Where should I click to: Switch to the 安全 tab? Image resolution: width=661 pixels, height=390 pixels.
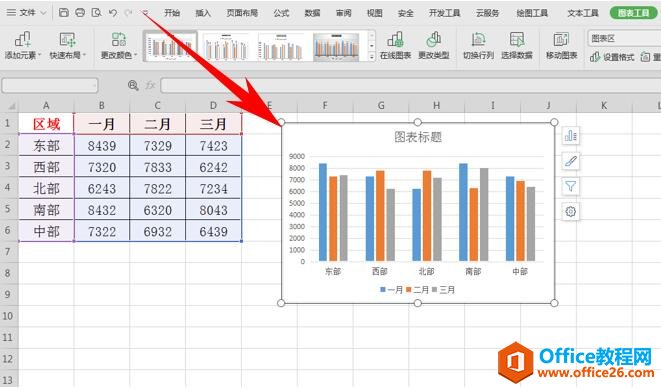click(406, 13)
